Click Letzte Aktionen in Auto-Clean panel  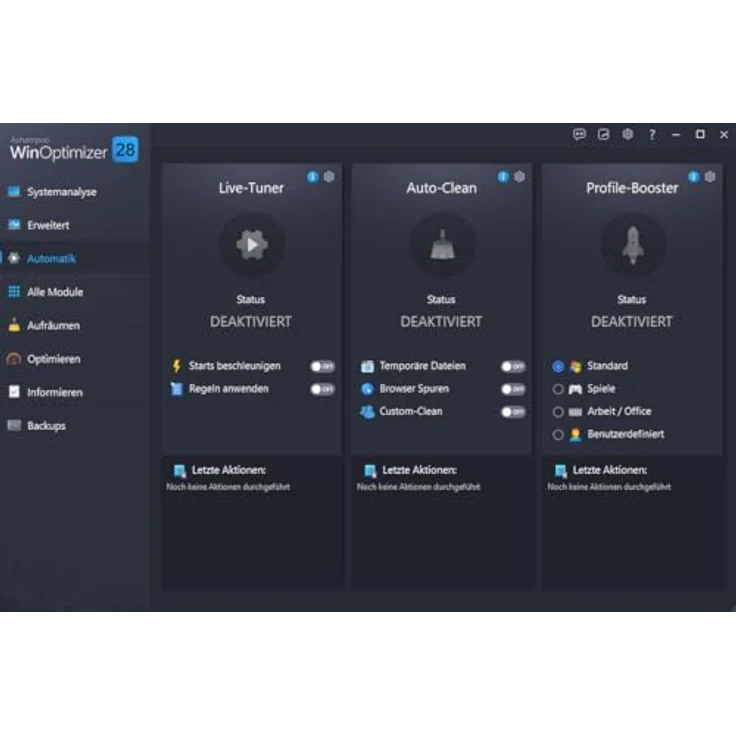click(x=419, y=470)
